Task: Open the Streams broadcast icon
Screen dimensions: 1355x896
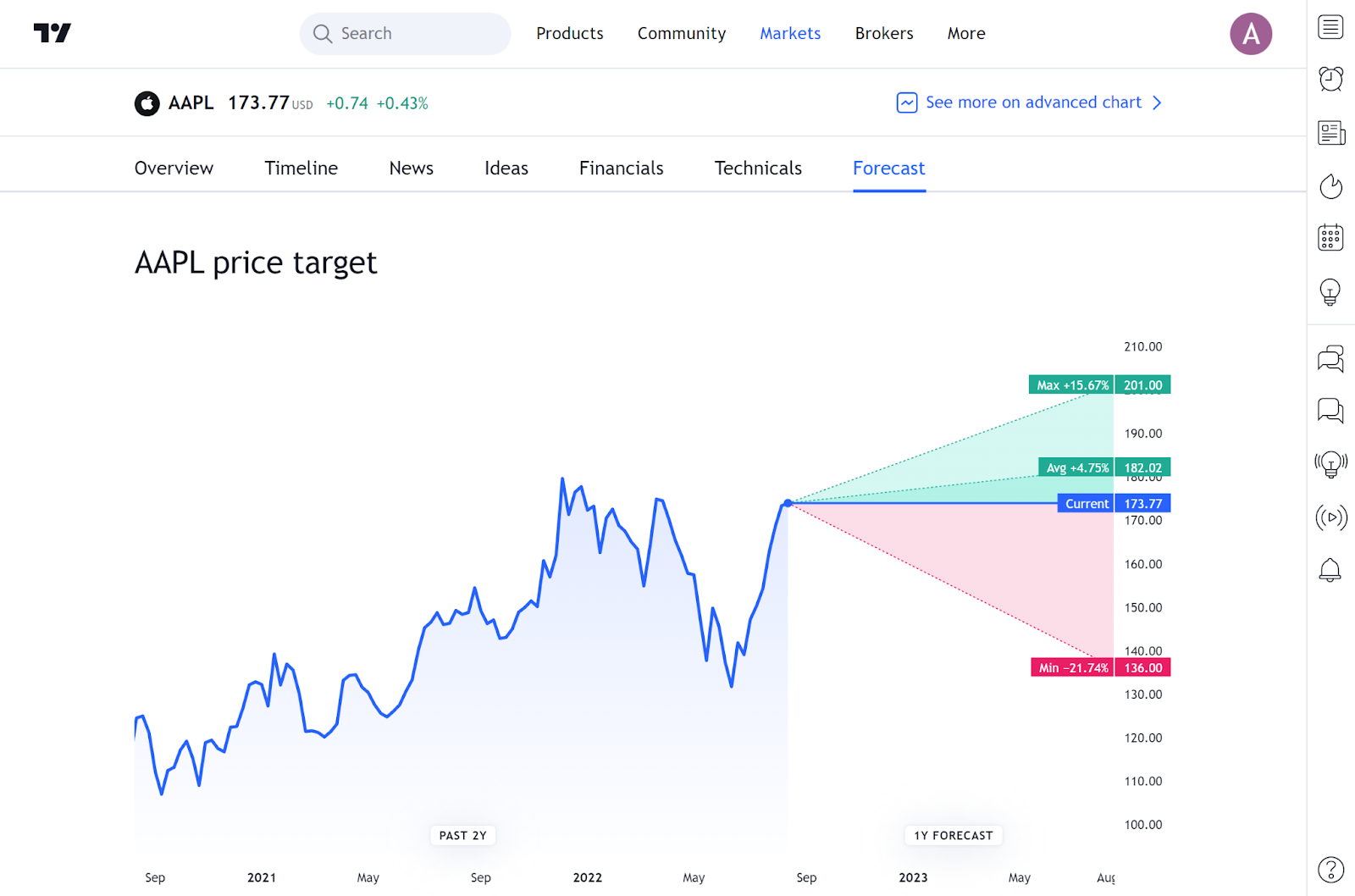Action: click(x=1330, y=517)
